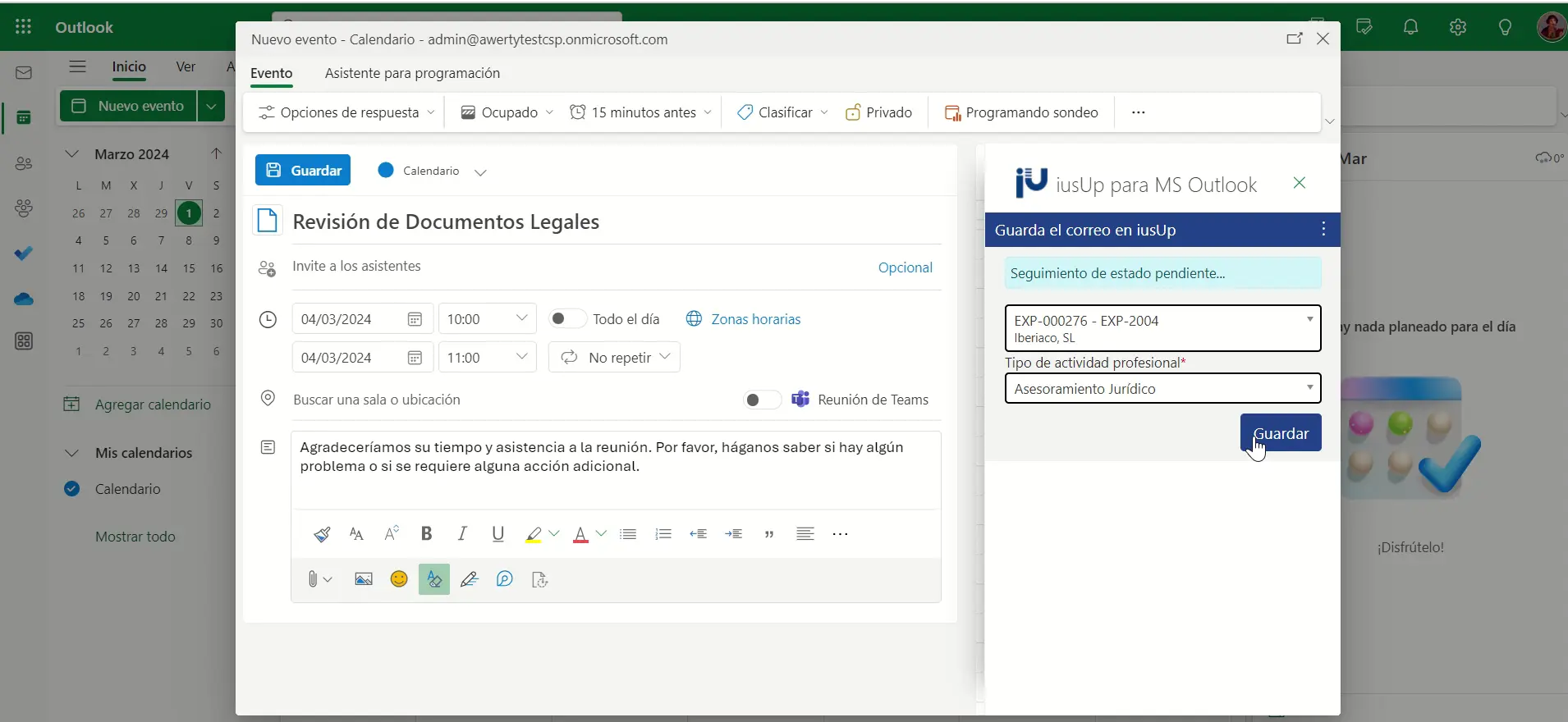The width and height of the screenshot is (1568, 722).
Task: Click the Underline formatting icon
Action: click(497, 534)
